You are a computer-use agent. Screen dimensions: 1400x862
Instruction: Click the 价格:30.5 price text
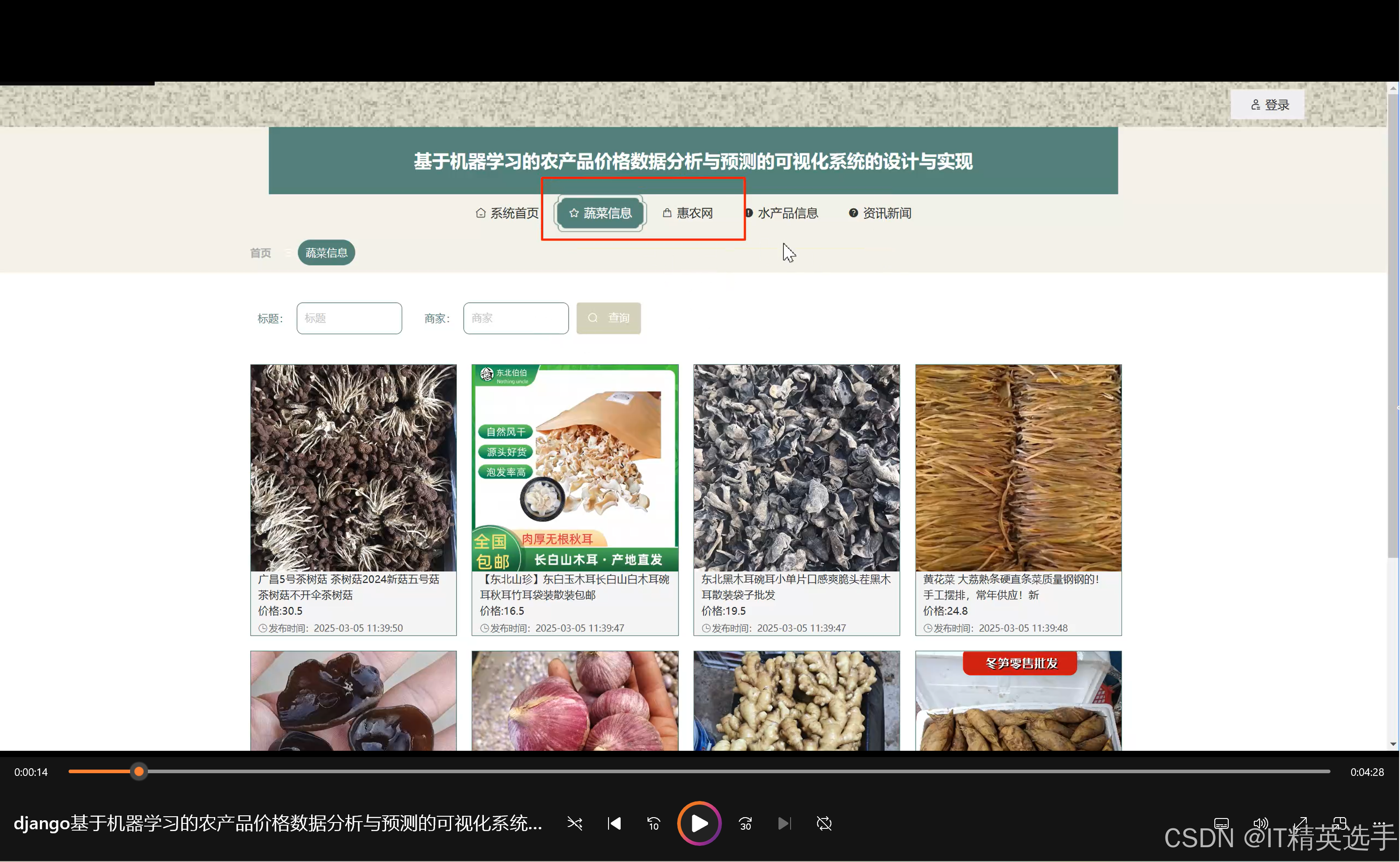pos(280,610)
